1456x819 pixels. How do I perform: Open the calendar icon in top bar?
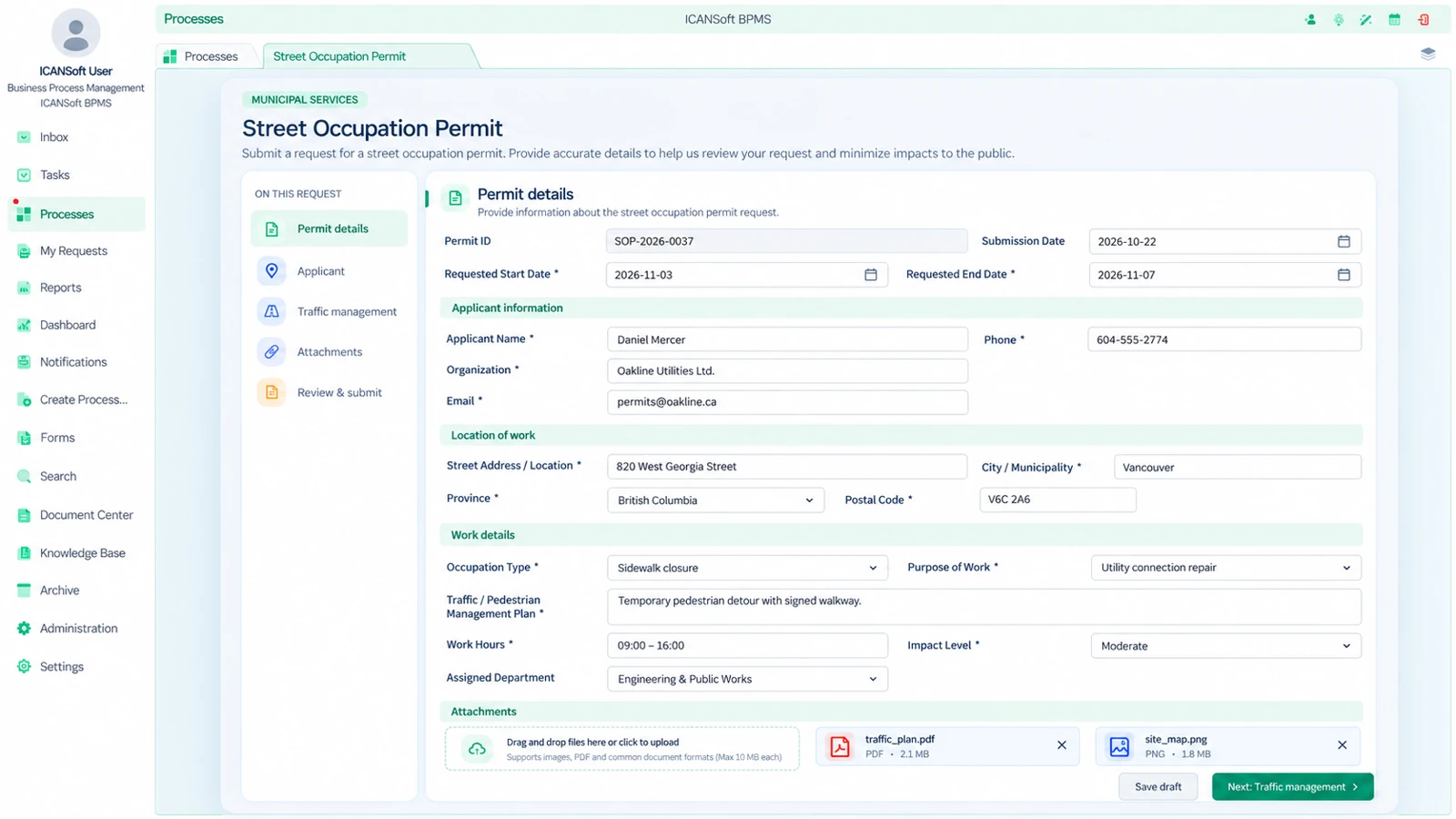tap(1394, 19)
